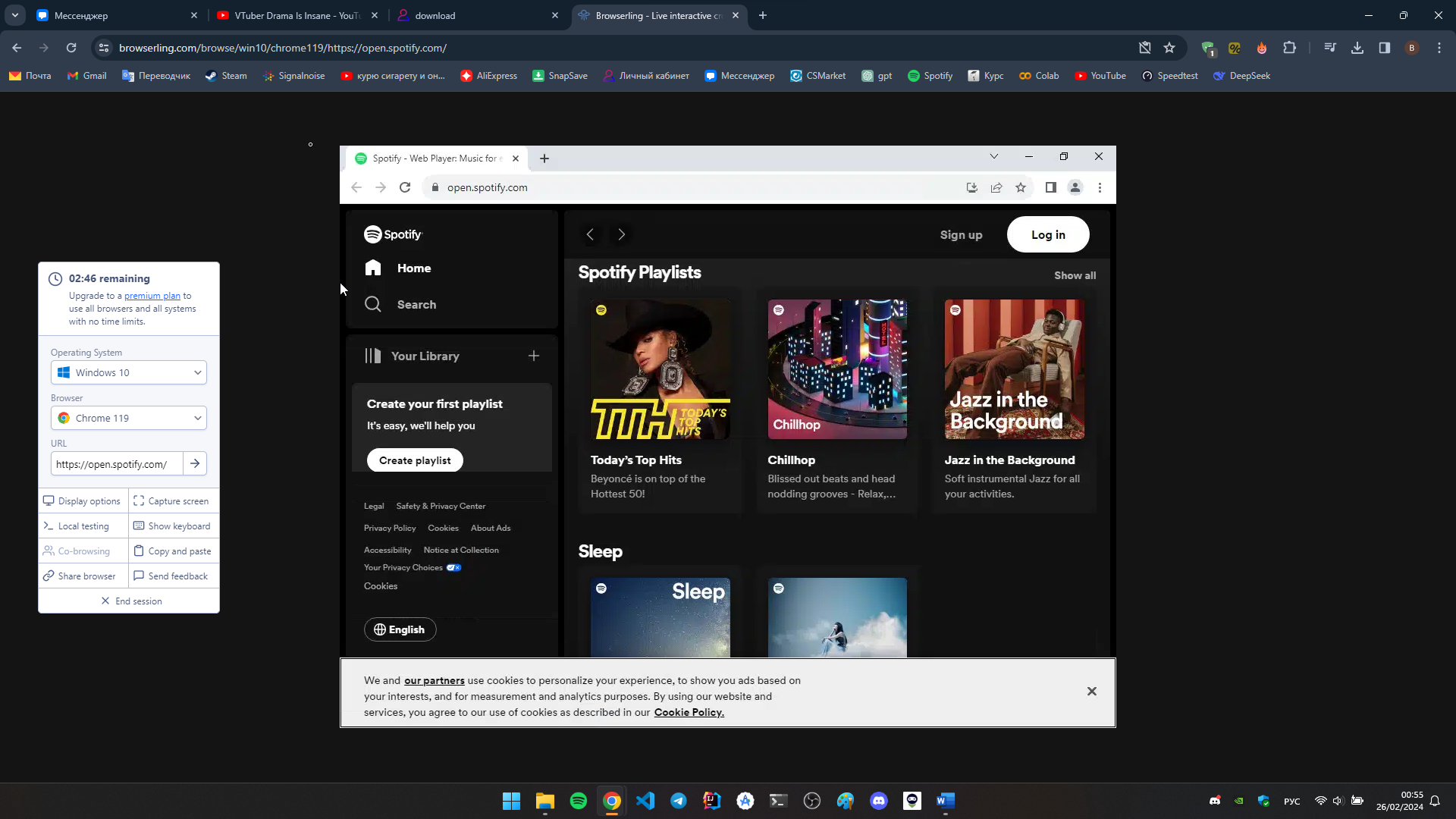
Task: Dismiss the cookie banner with X
Action: (x=1092, y=691)
